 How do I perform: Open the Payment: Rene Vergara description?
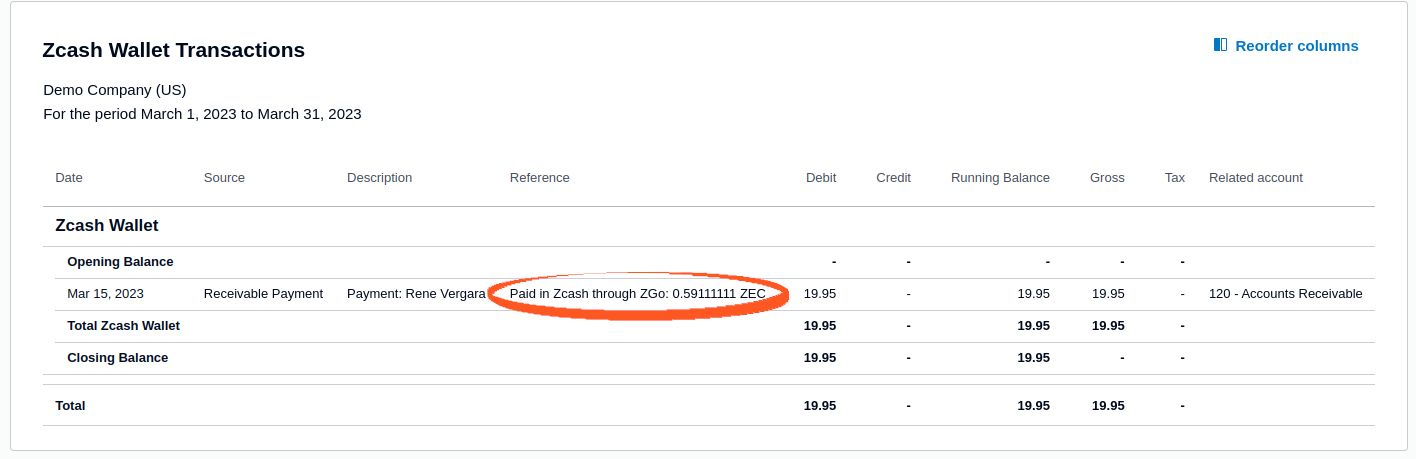point(416,294)
